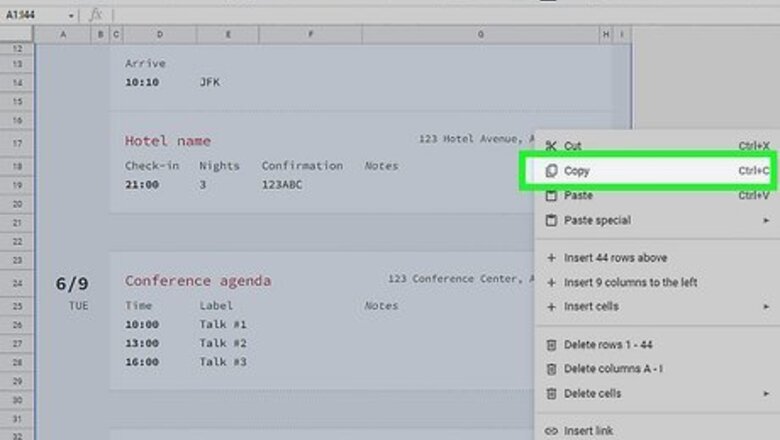Image resolution: width=780 pixels, height=440 pixels.
Task: Open the Name box dropdown arrow
Action: tap(71, 16)
